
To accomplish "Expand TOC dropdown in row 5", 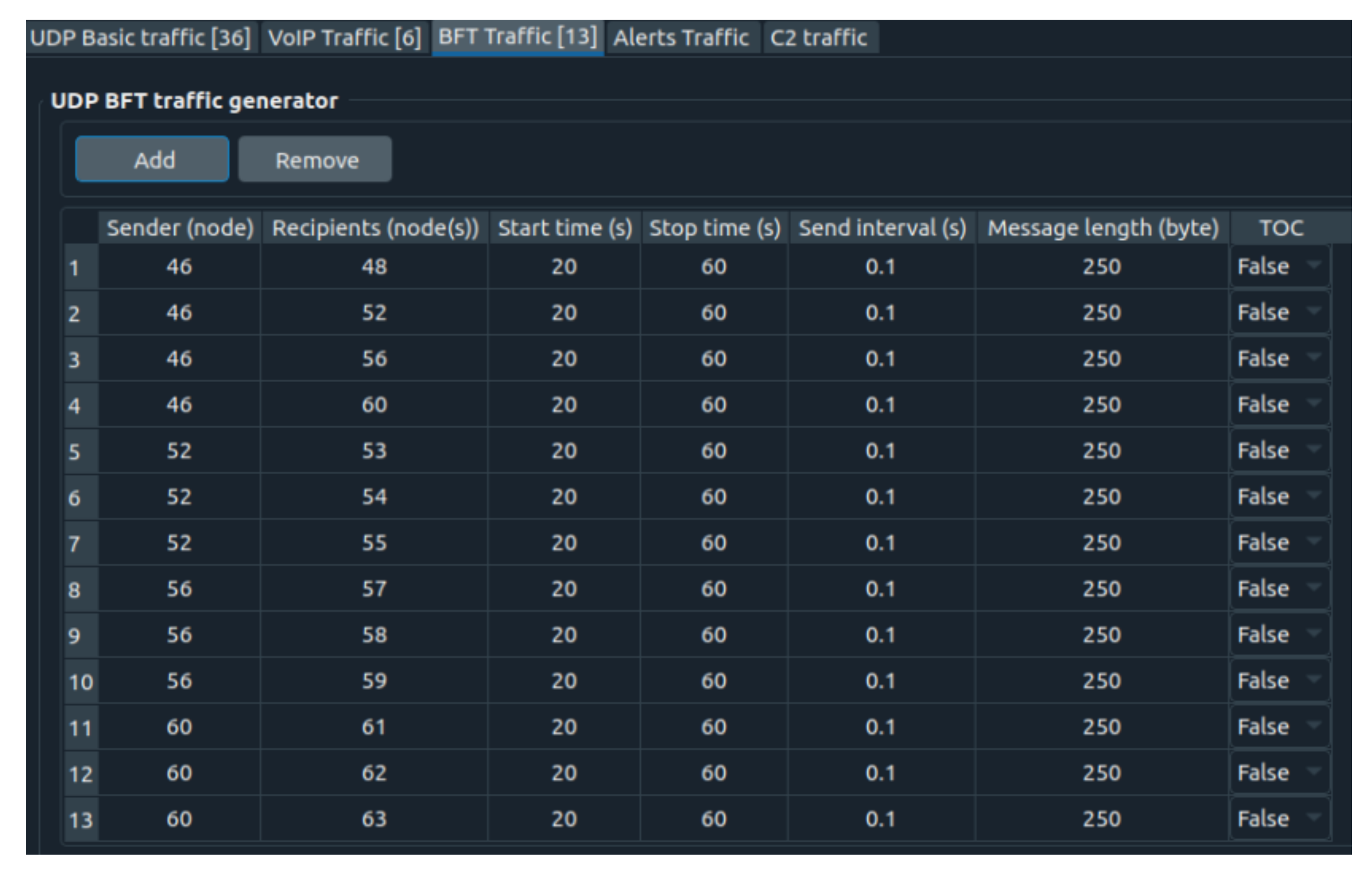I will point(1279,451).
